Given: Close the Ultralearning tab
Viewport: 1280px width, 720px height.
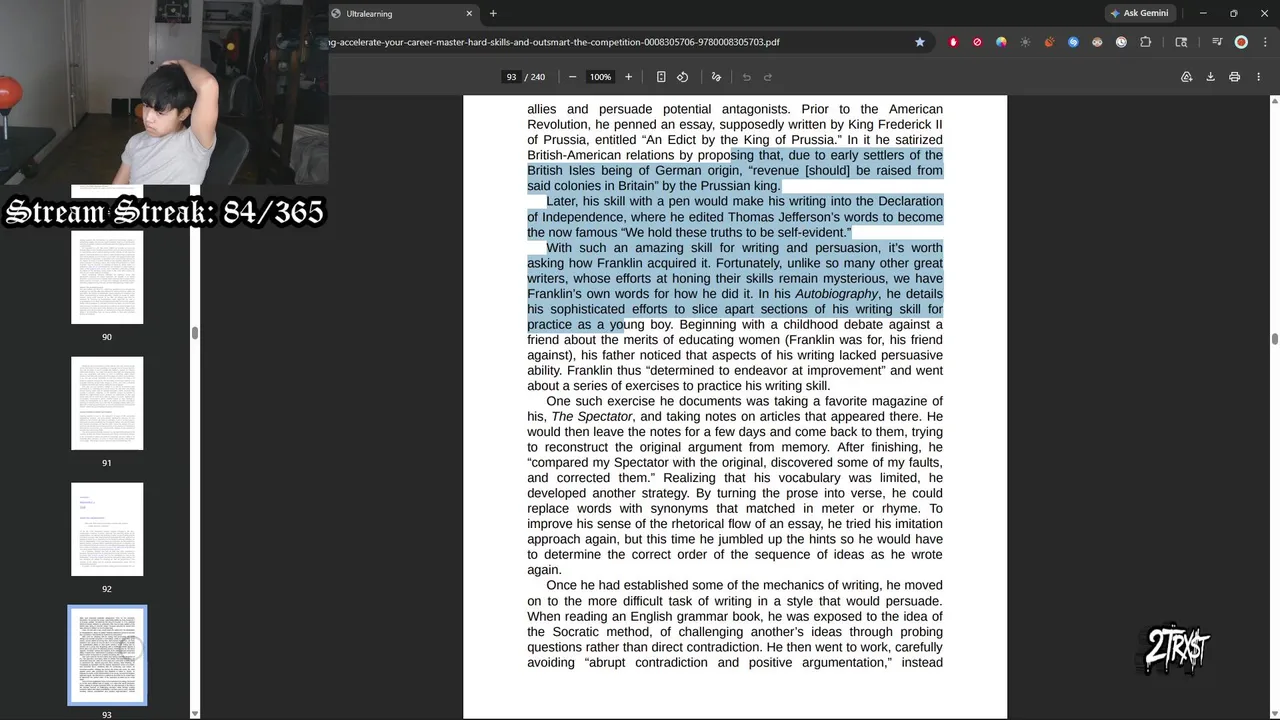Looking at the screenshot, I should tap(469, 14).
